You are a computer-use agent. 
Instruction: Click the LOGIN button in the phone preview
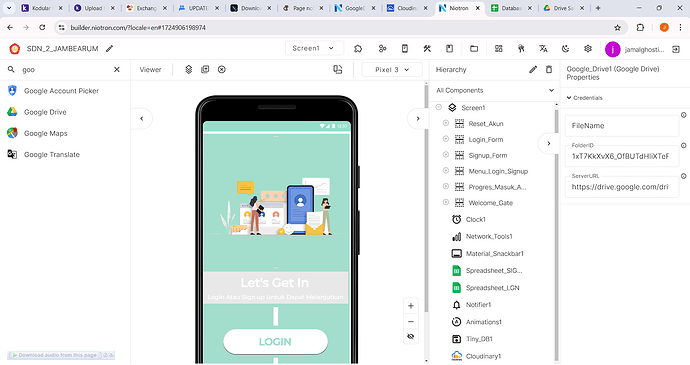[275, 342]
